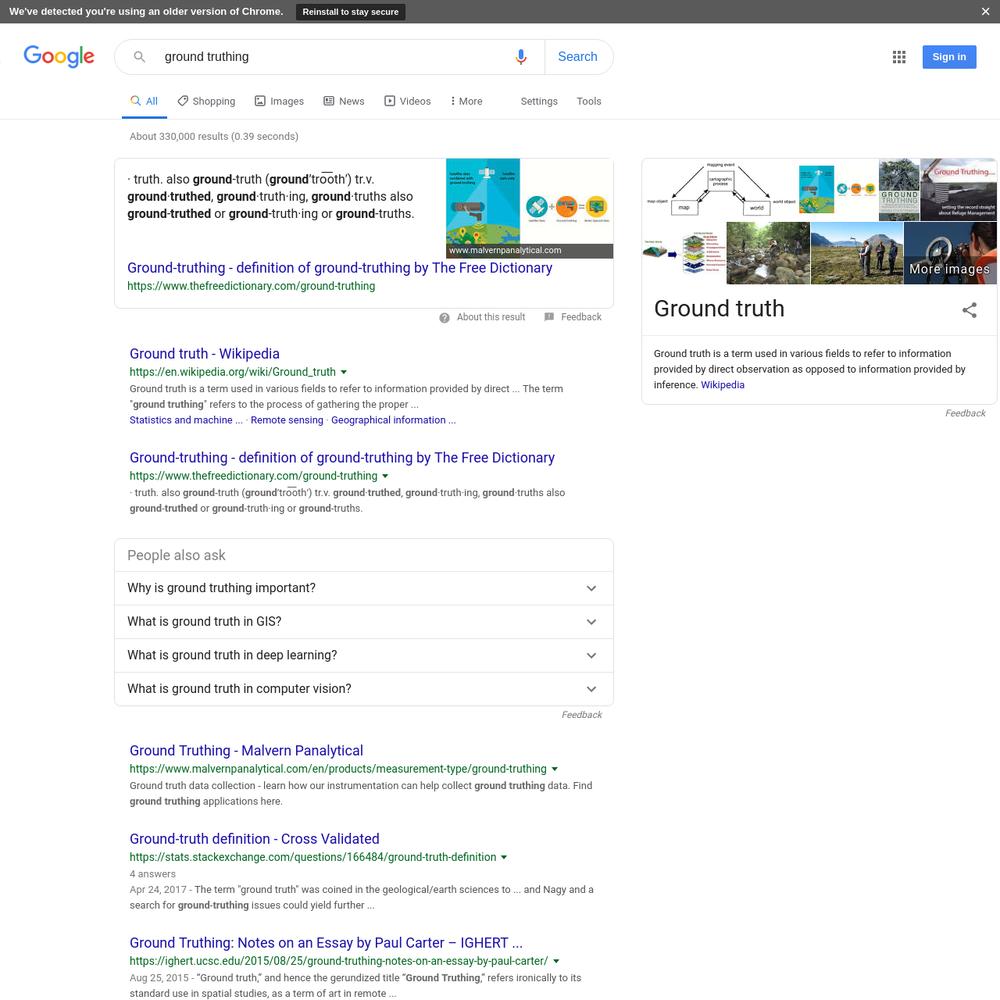Open the GIS layers diagram thumbnail

[684, 253]
